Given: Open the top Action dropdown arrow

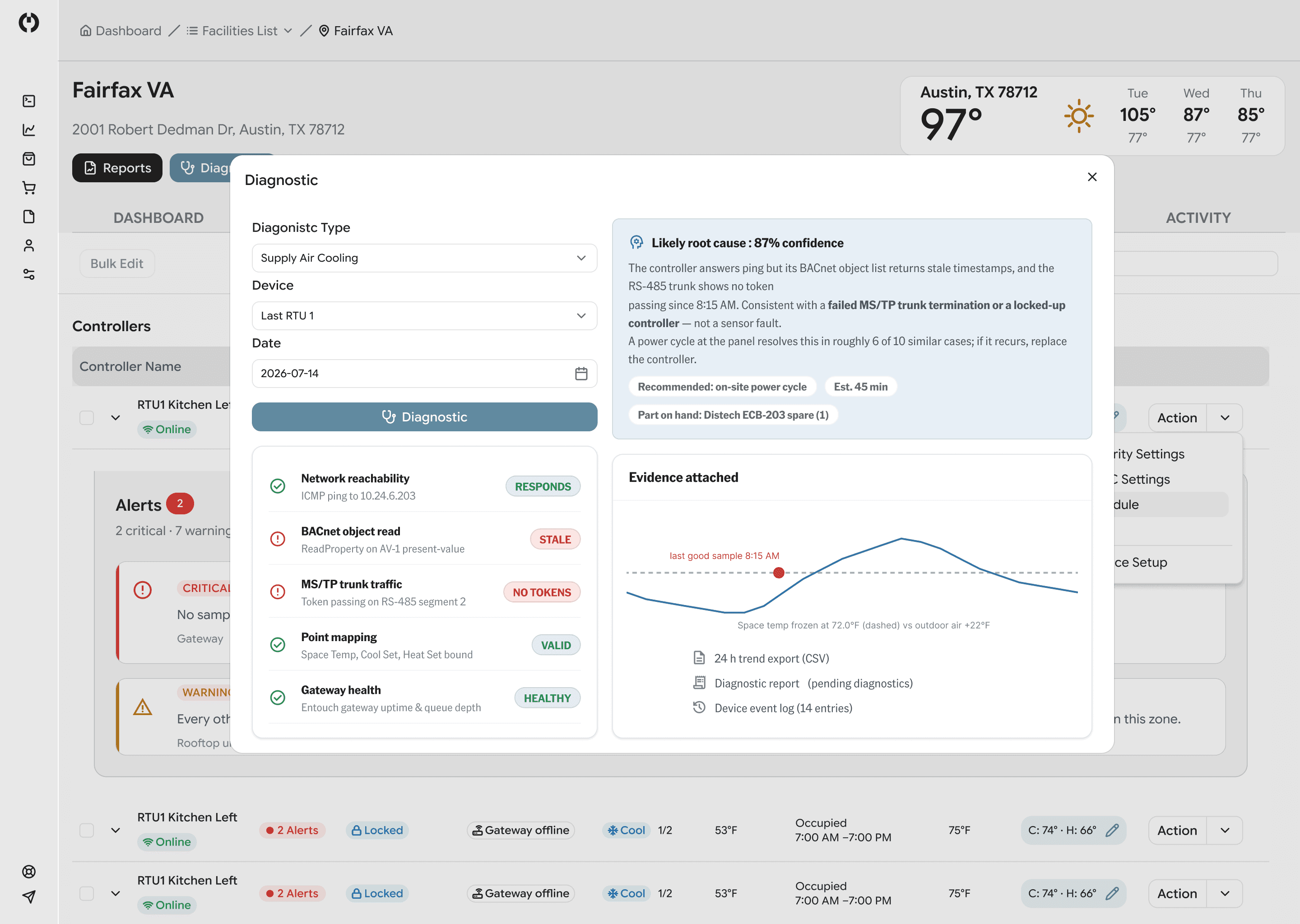Looking at the screenshot, I should [x=1225, y=418].
